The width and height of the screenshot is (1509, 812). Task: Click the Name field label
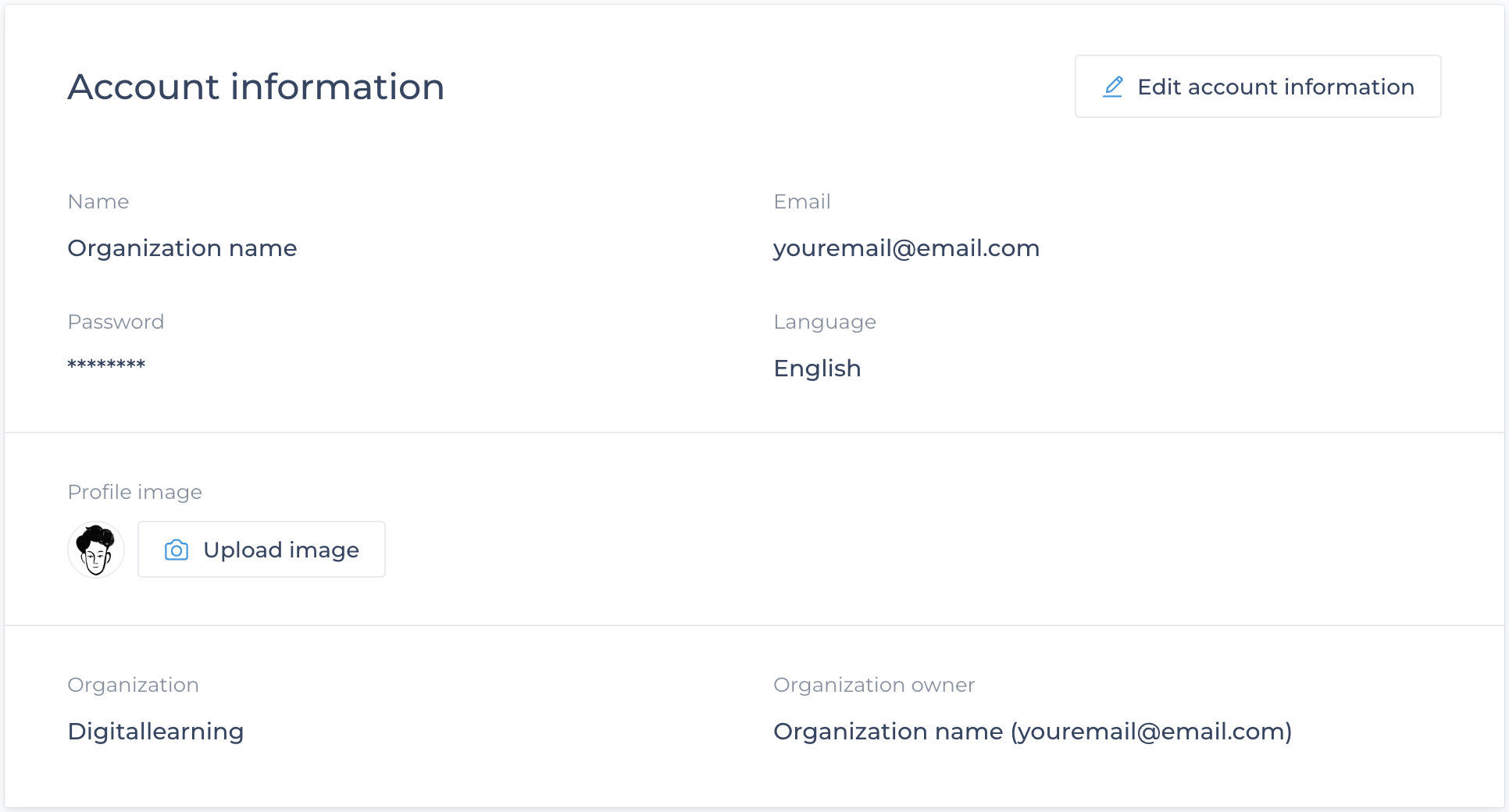(98, 201)
